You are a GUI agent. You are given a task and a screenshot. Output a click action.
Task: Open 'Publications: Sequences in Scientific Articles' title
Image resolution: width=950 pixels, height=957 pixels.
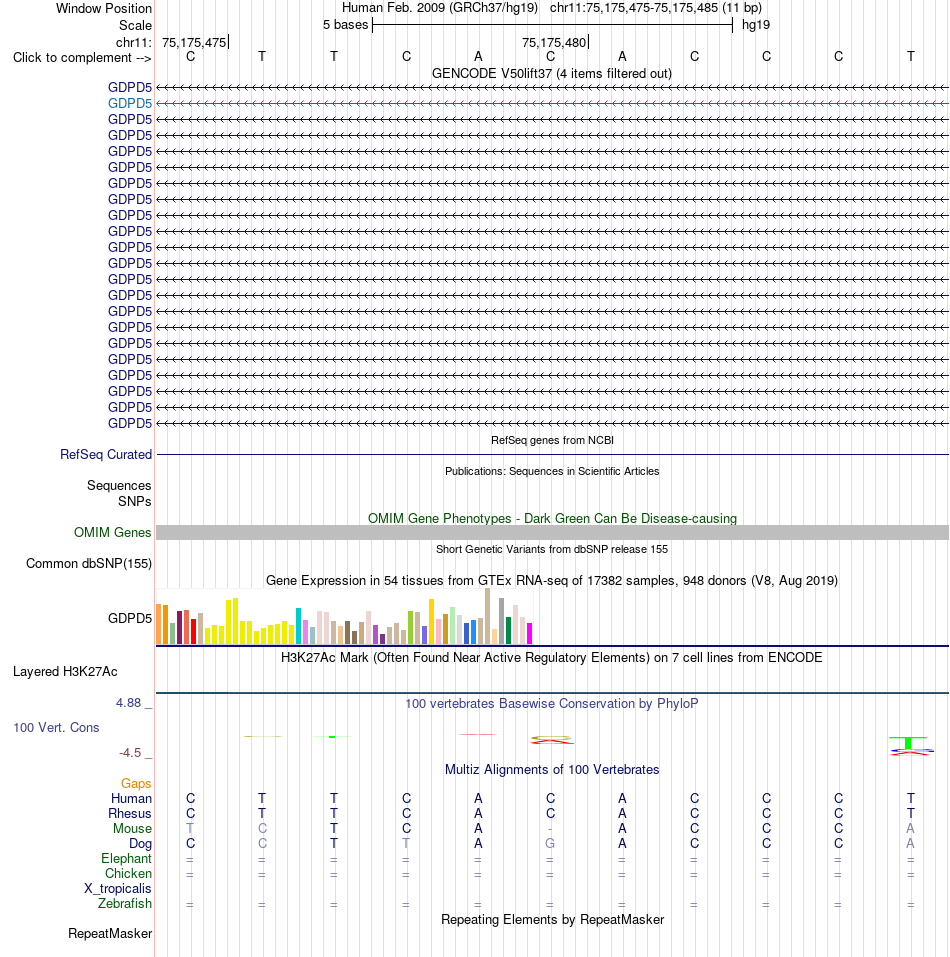click(552, 471)
